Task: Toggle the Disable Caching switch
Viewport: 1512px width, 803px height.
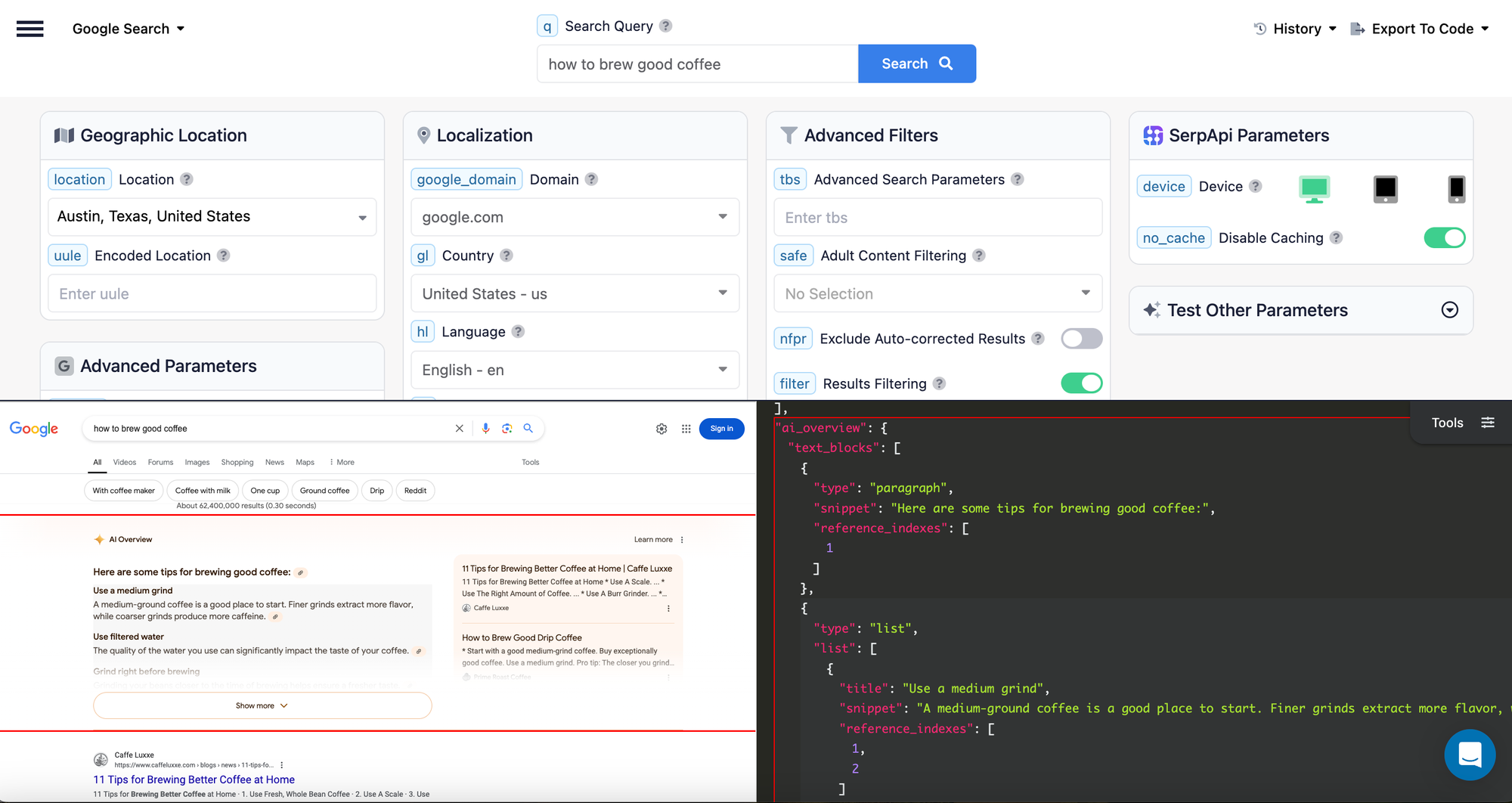Action: [x=1445, y=237]
